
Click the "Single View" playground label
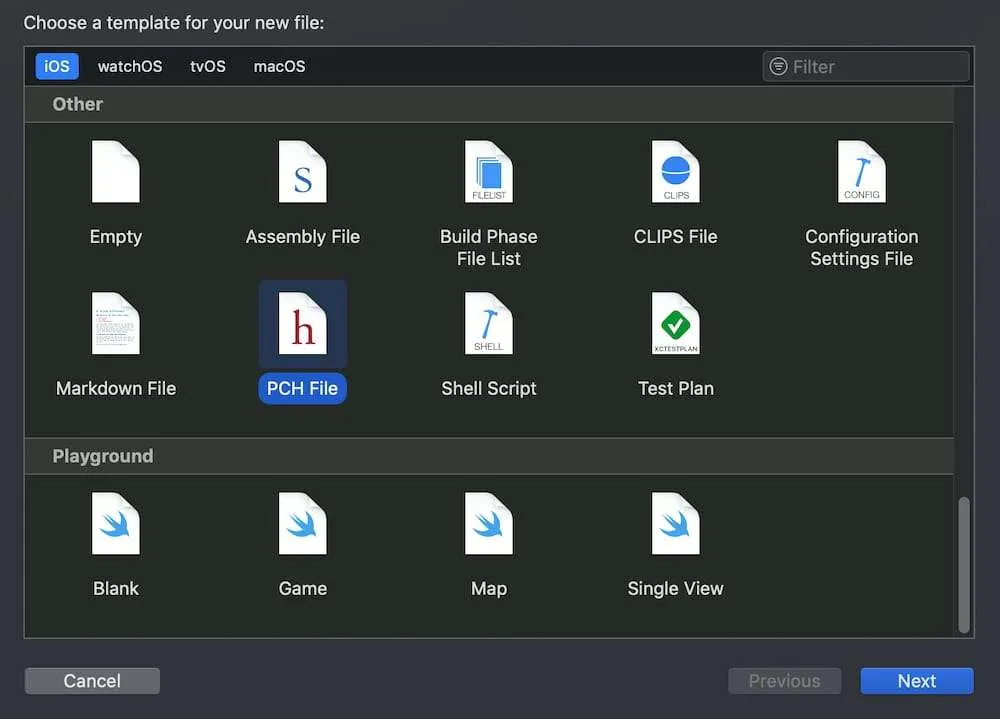(675, 588)
